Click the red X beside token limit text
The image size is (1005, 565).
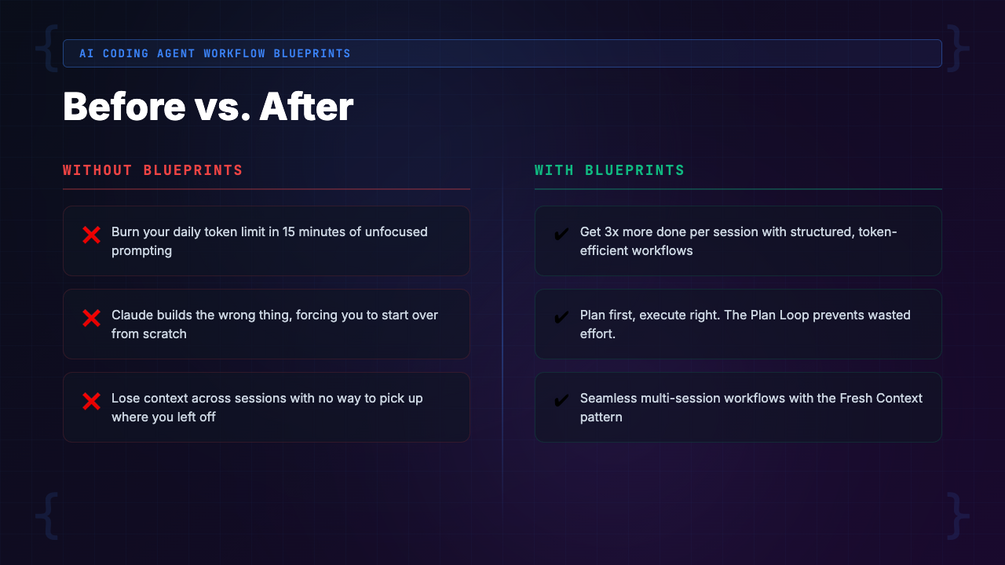91,234
